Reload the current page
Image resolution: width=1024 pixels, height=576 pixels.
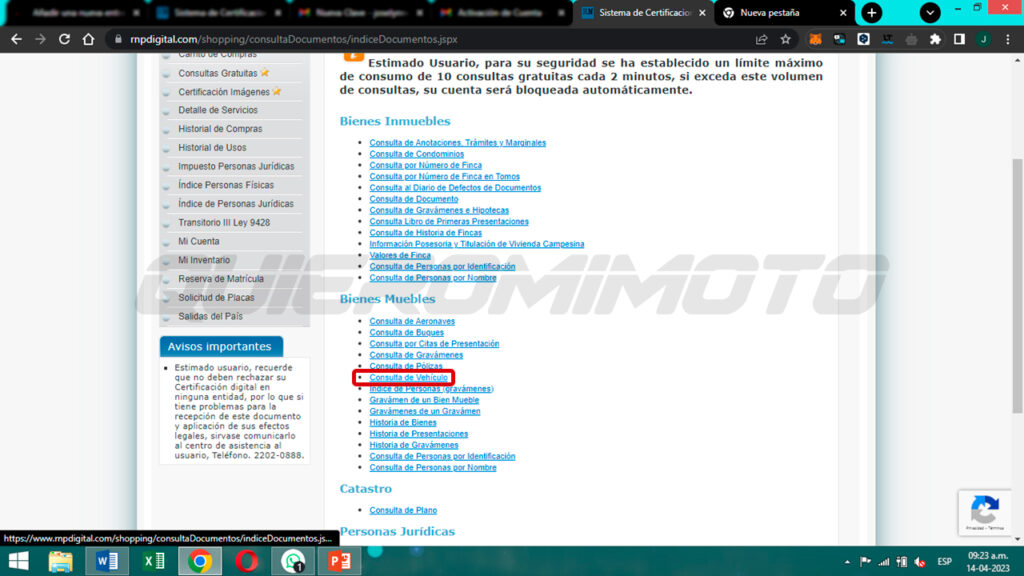coord(64,39)
